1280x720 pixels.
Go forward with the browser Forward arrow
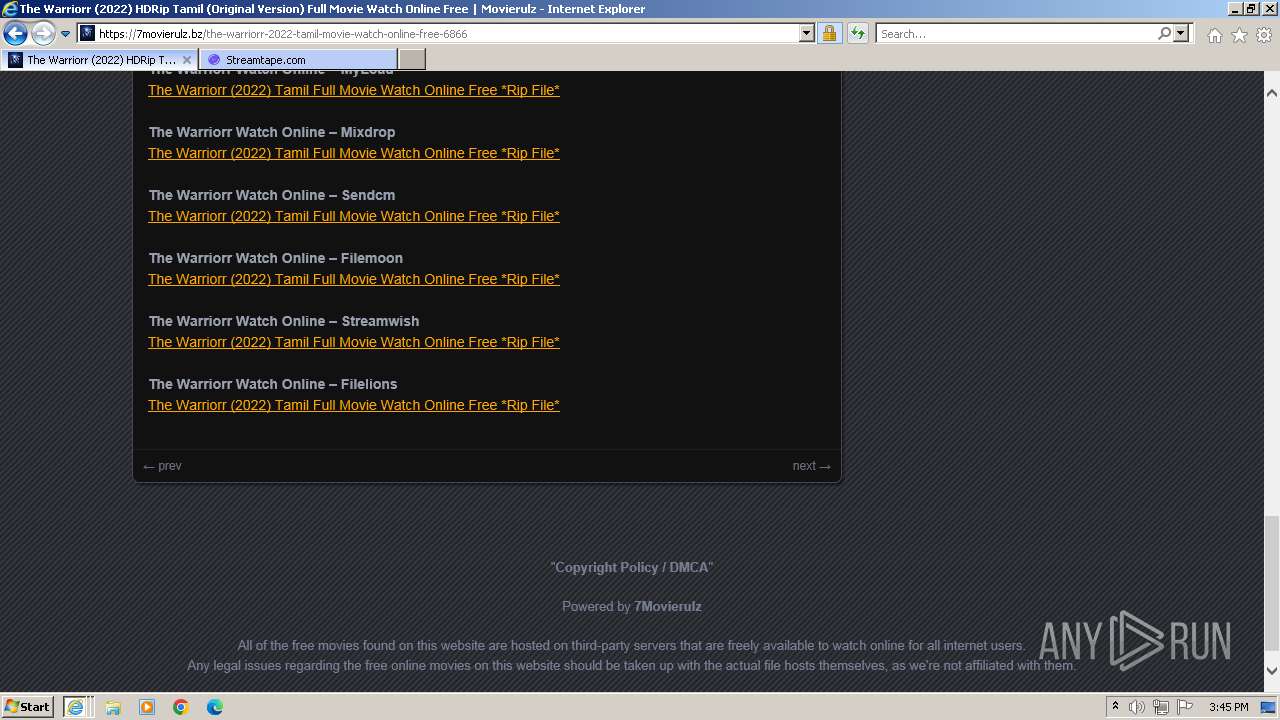coord(43,34)
